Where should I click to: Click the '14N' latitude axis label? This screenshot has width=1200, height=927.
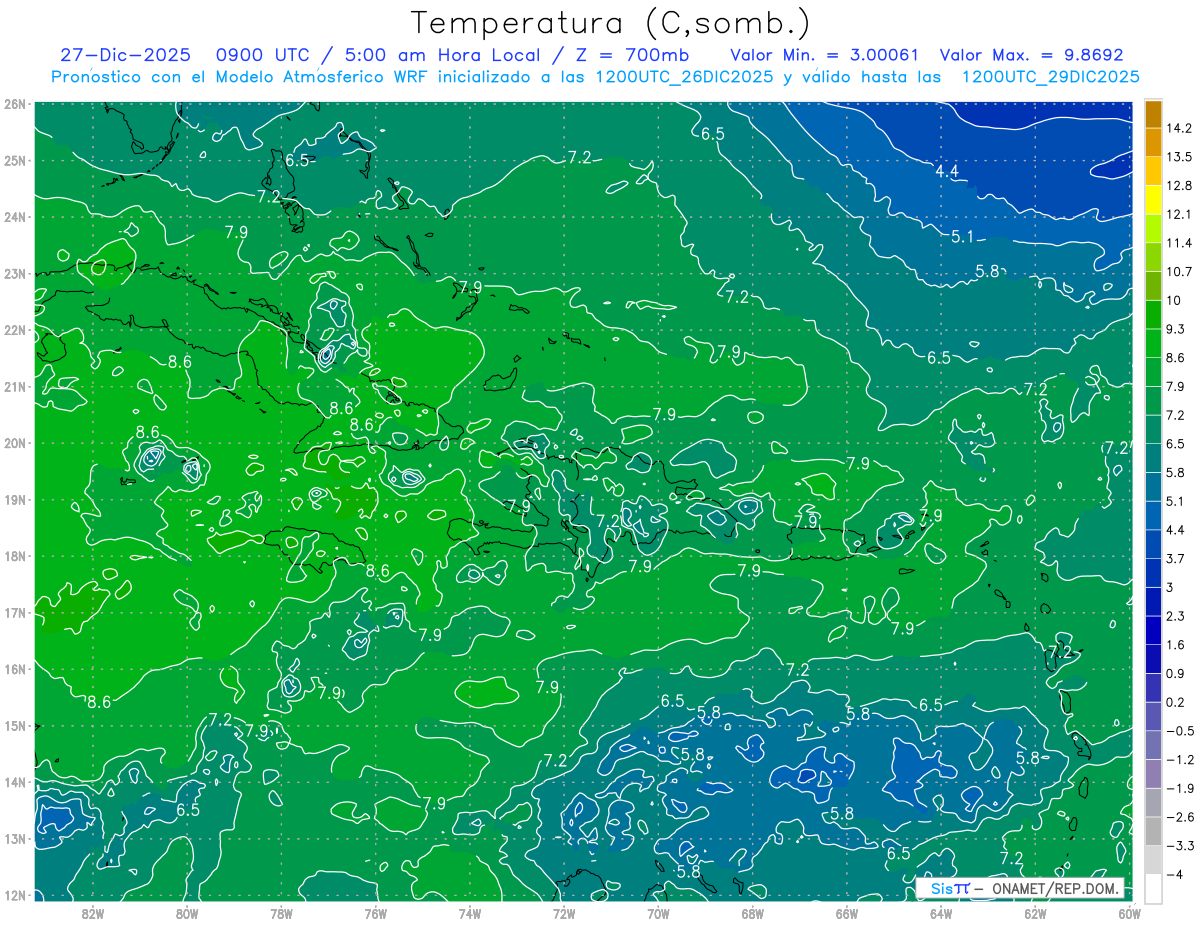(x=15, y=782)
